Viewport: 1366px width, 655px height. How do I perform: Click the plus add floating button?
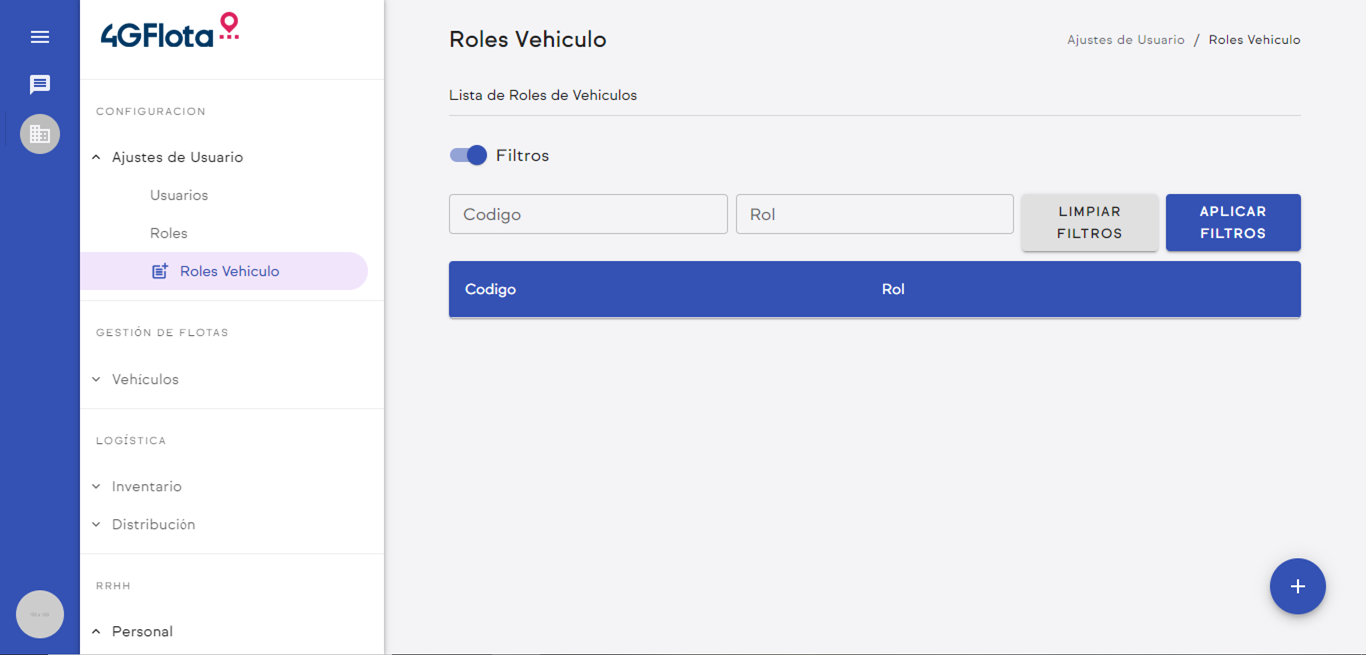1297,586
